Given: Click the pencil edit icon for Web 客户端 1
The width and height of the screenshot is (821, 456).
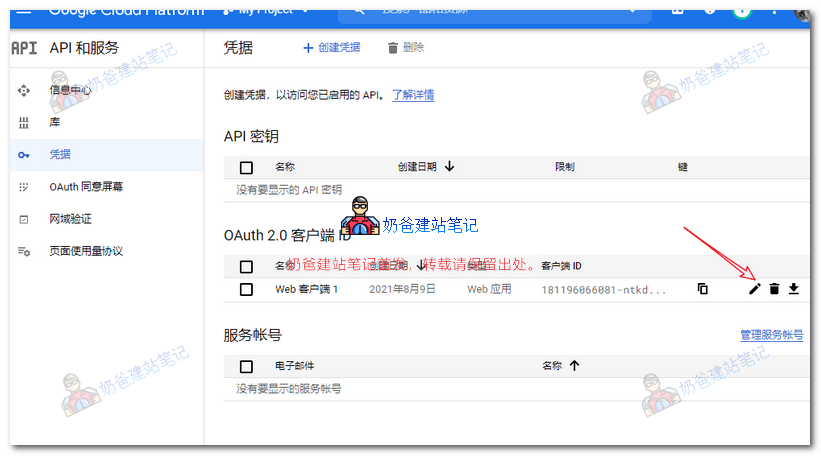Looking at the screenshot, I should click(x=754, y=289).
